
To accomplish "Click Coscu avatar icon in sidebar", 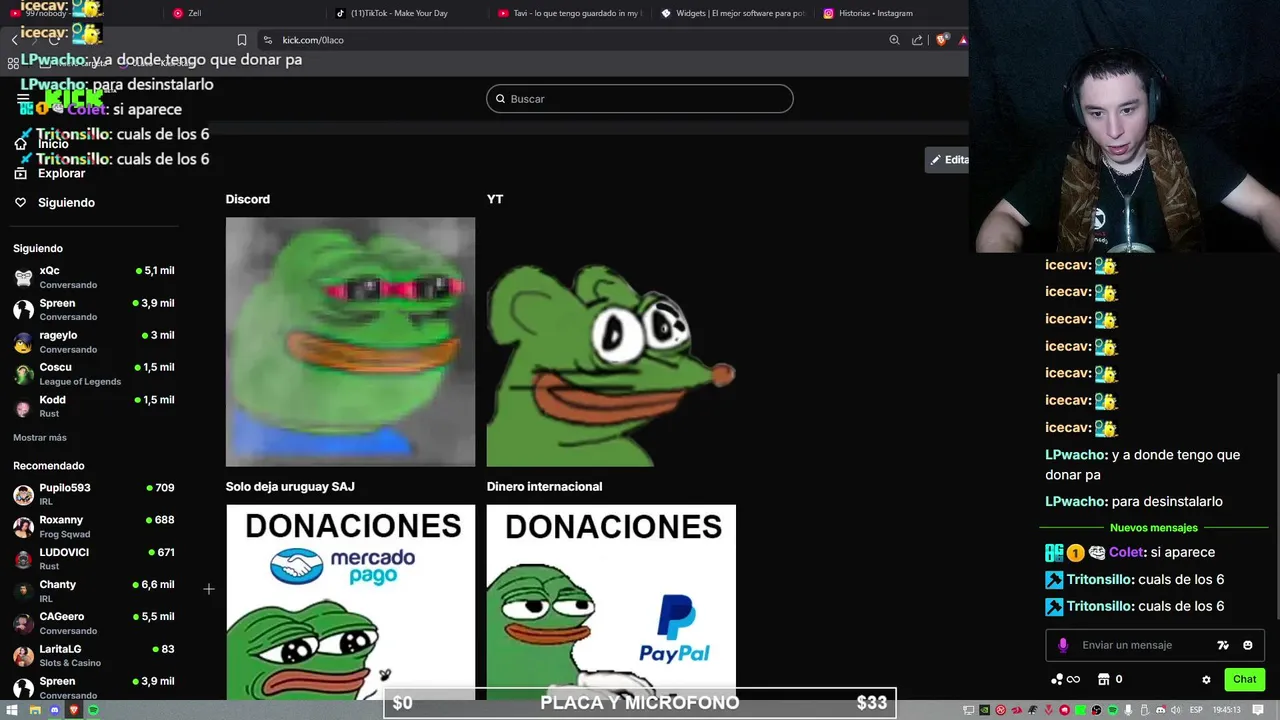I will coord(23,374).
